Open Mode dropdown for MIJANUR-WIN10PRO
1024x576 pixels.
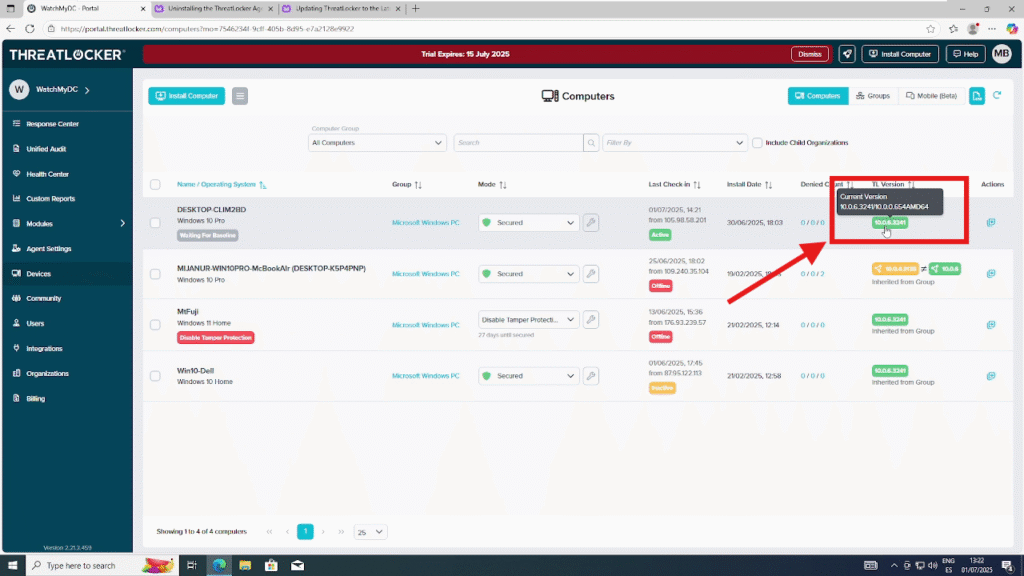pos(528,274)
